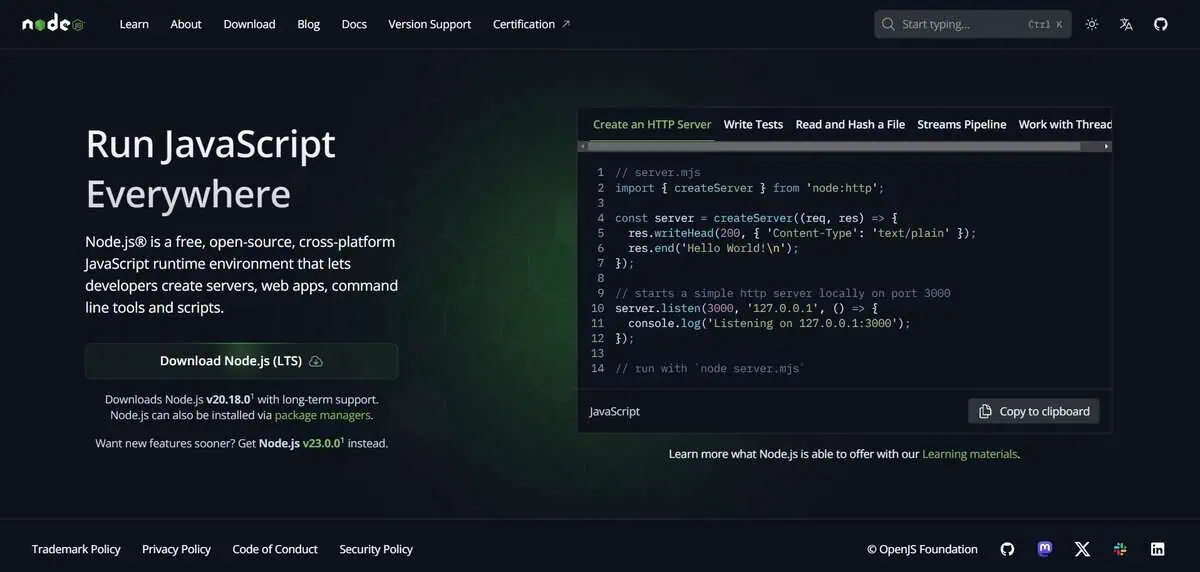Select the Work with Threads tab
Viewport: 1200px width, 572px height.
coord(1065,124)
